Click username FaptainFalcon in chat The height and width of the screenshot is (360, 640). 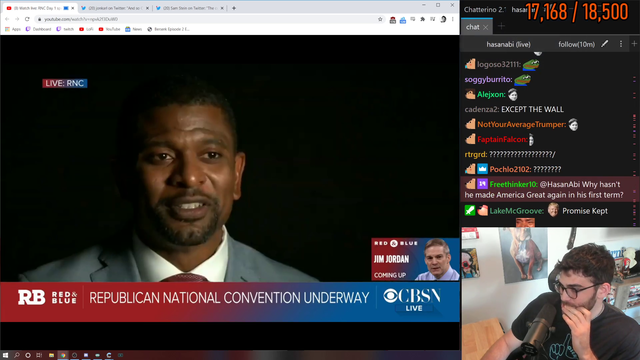pyautogui.click(x=502, y=140)
